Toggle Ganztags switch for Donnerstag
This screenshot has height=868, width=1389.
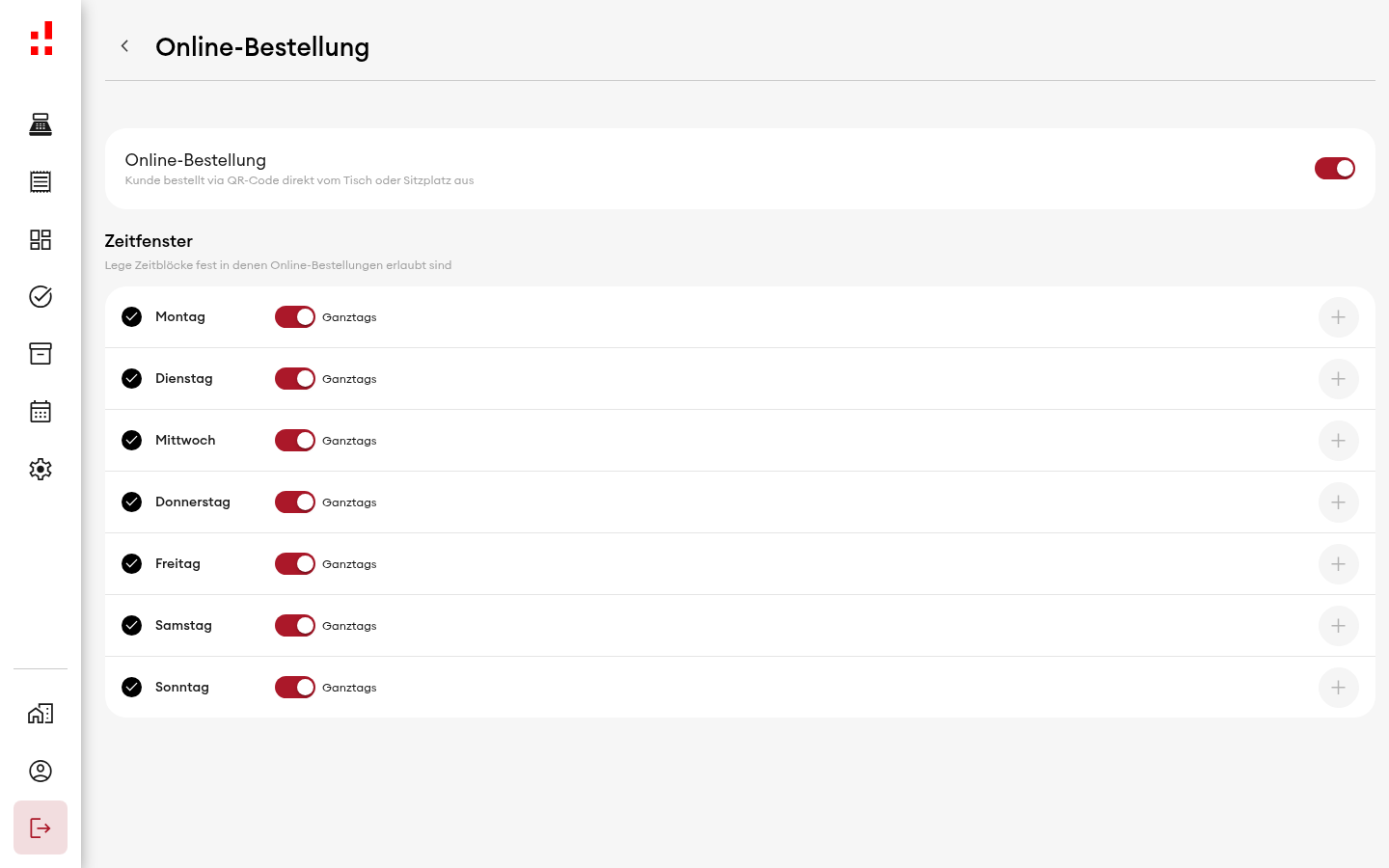coord(295,502)
